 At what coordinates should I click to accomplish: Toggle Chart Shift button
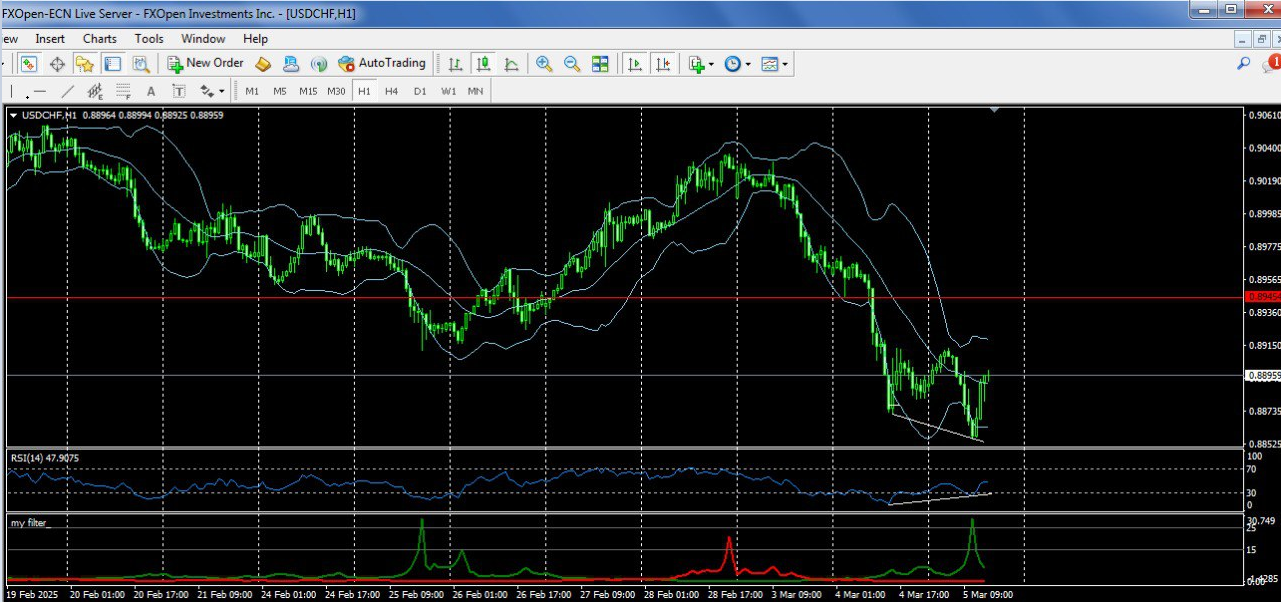point(662,64)
